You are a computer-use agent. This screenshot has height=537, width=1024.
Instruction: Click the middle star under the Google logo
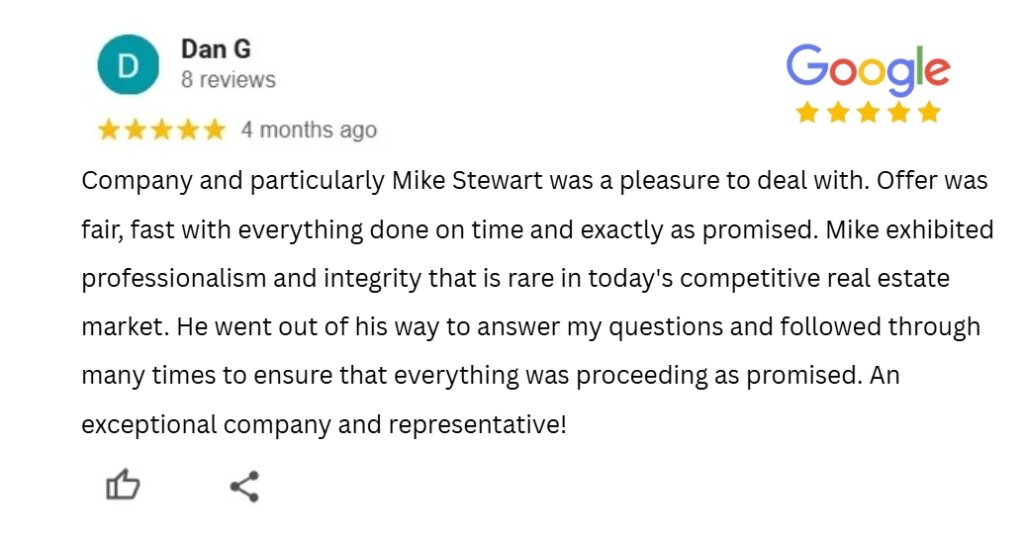pyautogui.click(x=868, y=112)
